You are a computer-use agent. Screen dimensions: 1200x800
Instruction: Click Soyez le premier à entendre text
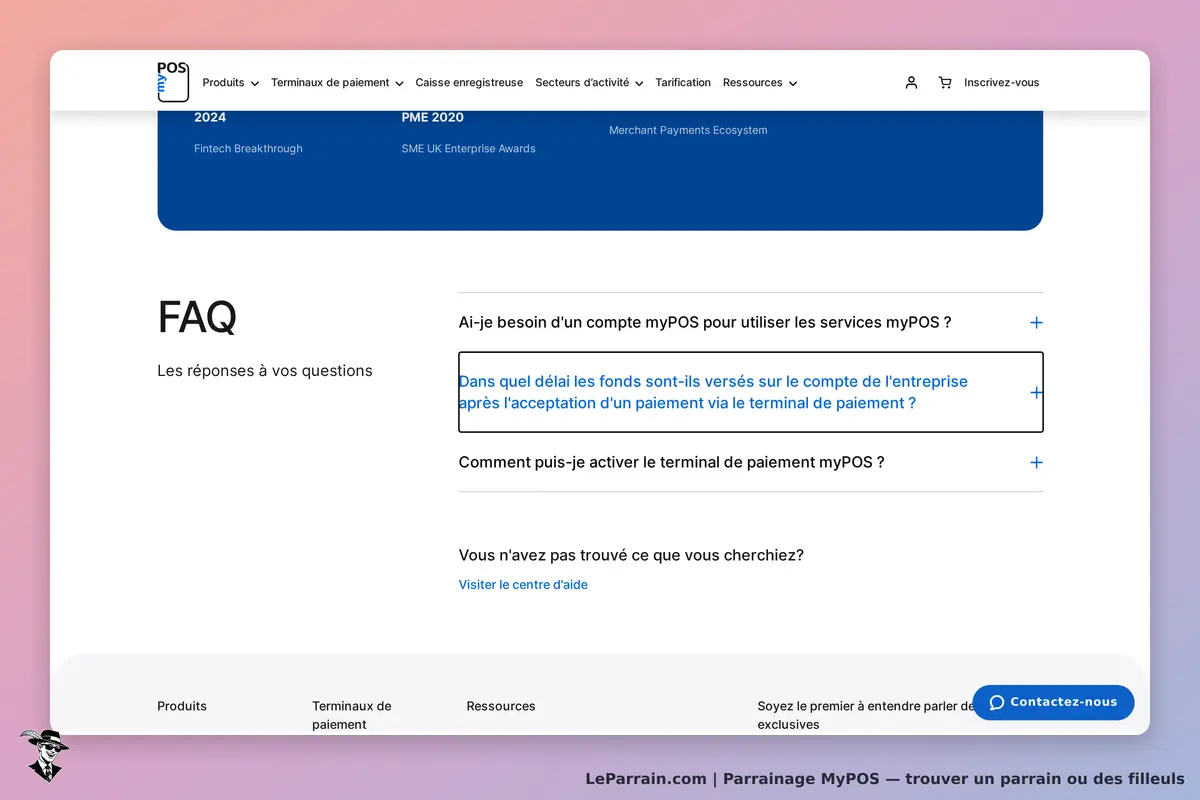tap(865, 715)
